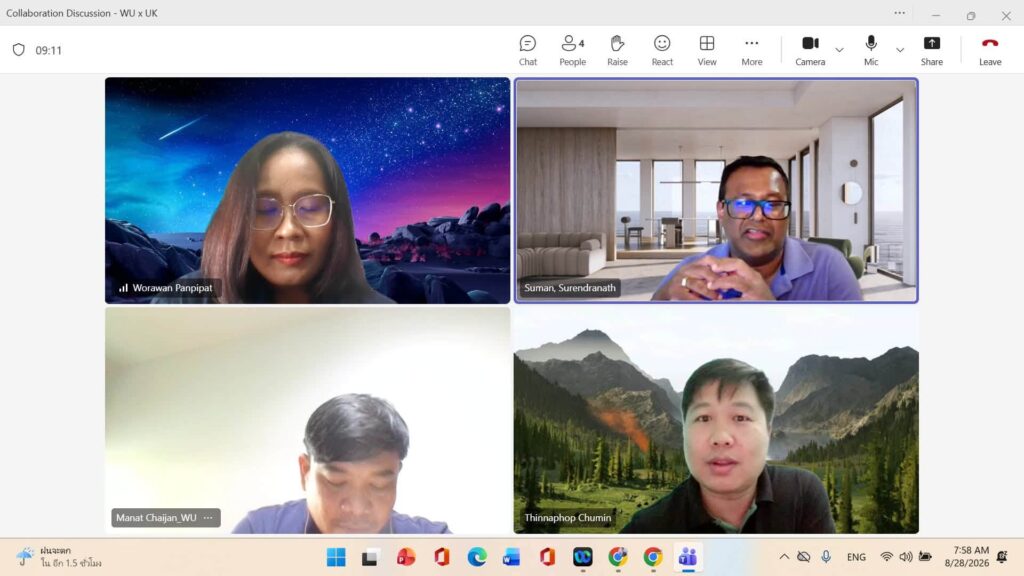Show the People participants list
The height and width of the screenshot is (576, 1024).
click(572, 50)
